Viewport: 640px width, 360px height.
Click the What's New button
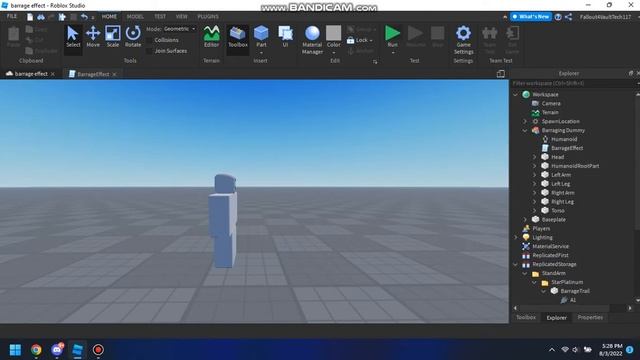(531, 17)
